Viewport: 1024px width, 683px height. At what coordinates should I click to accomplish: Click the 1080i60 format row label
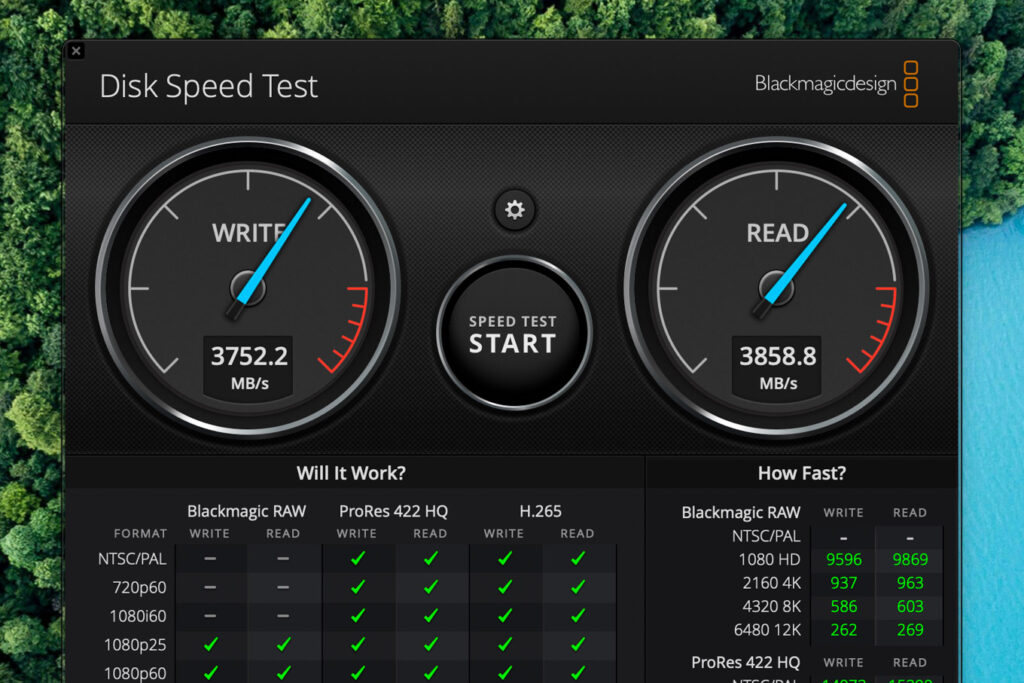pos(138,616)
